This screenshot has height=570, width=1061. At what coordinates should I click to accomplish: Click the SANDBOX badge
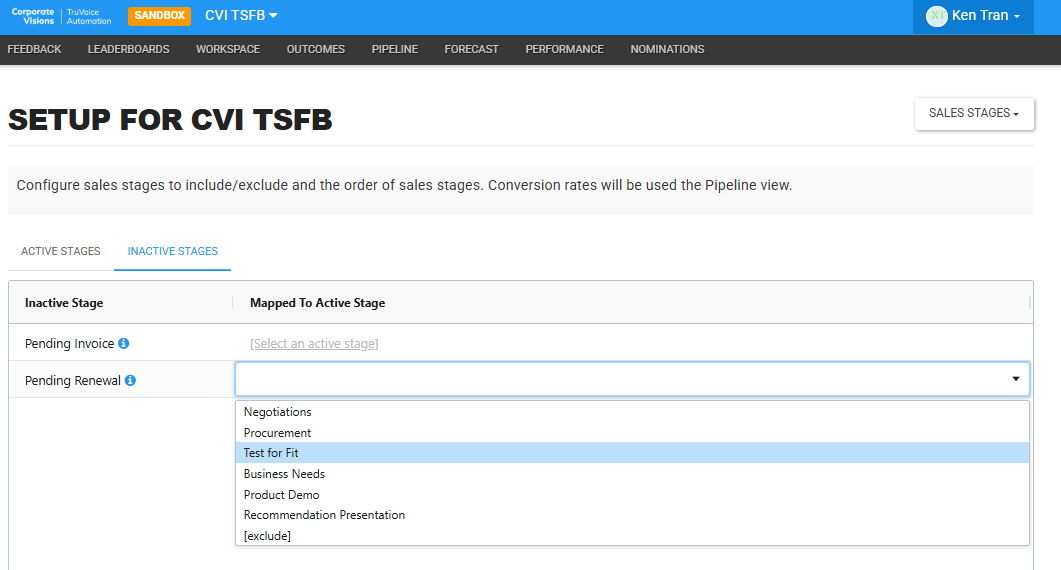click(160, 16)
